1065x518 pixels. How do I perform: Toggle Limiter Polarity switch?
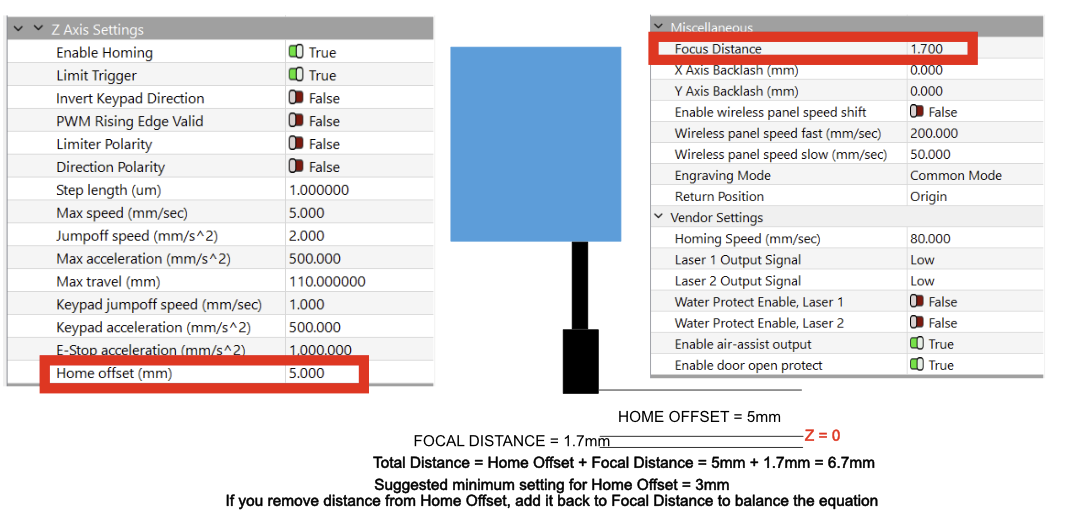[295, 143]
